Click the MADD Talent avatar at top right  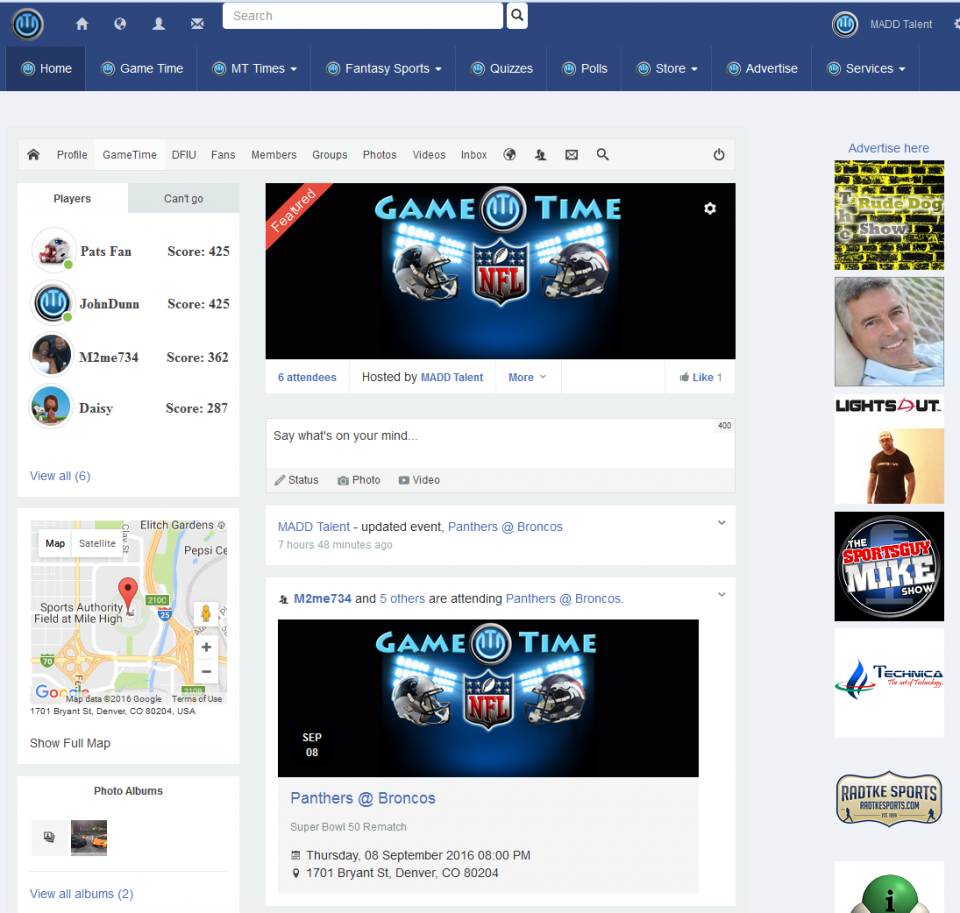coord(845,24)
